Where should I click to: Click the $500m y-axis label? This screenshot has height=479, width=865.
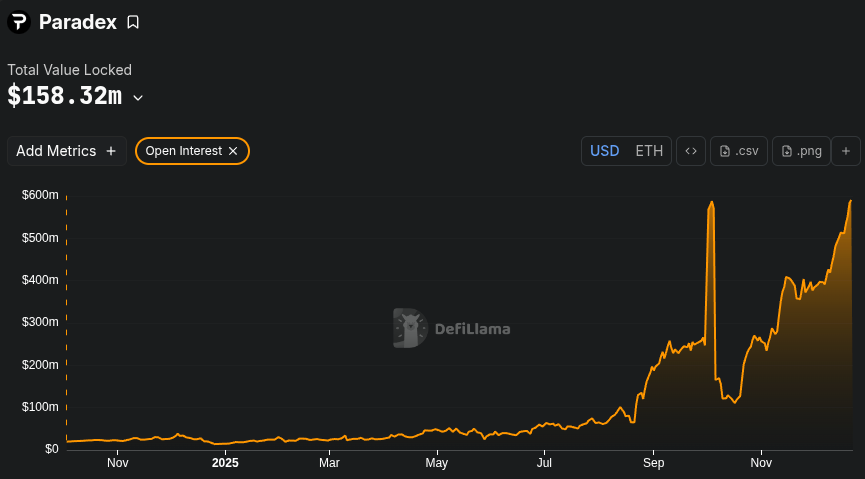[40, 238]
